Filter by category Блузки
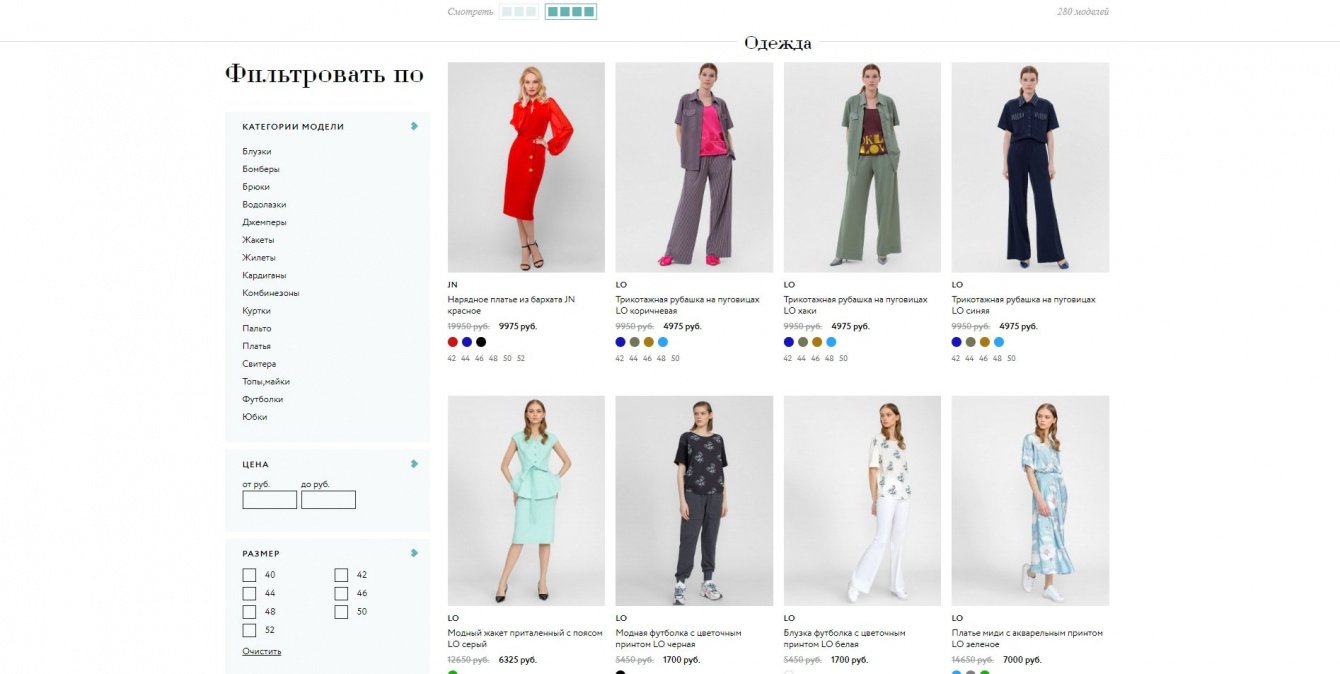The image size is (1340, 674). click(x=257, y=151)
